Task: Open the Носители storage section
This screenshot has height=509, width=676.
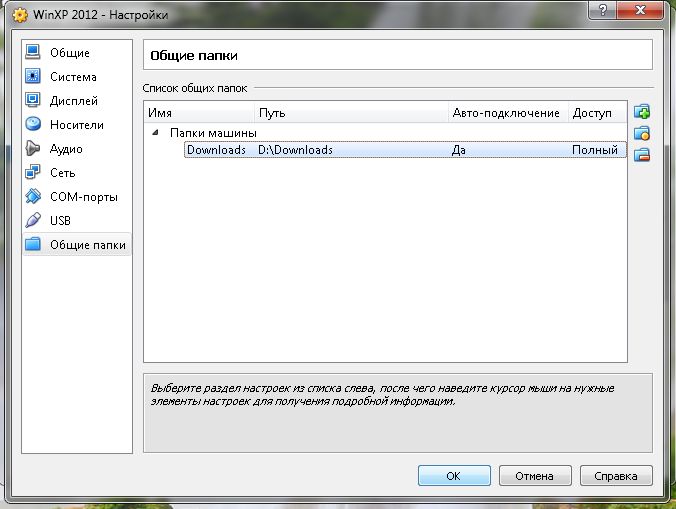Action: tap(76, 125)
